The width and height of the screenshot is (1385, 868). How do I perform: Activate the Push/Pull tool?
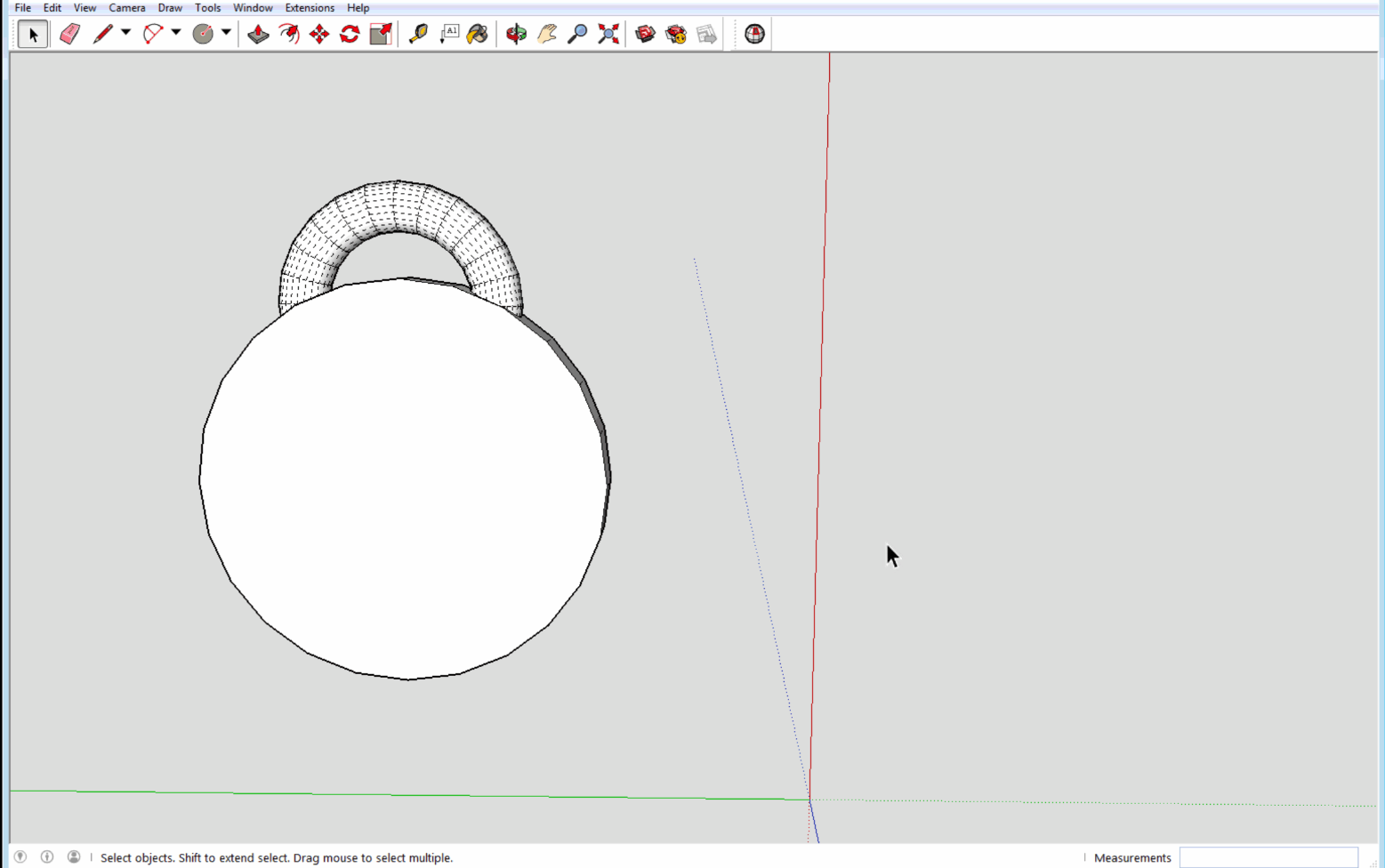point(258,34)
